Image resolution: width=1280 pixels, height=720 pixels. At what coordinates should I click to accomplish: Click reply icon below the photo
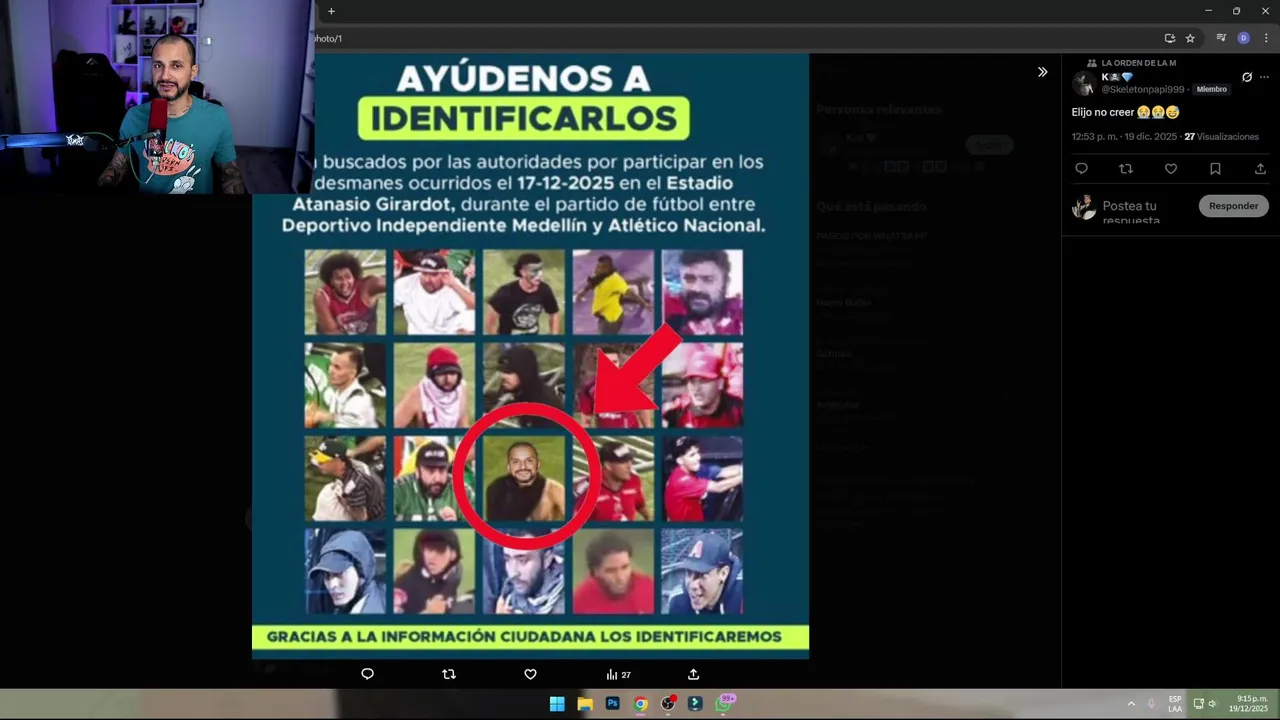click(x=367, y=674)
